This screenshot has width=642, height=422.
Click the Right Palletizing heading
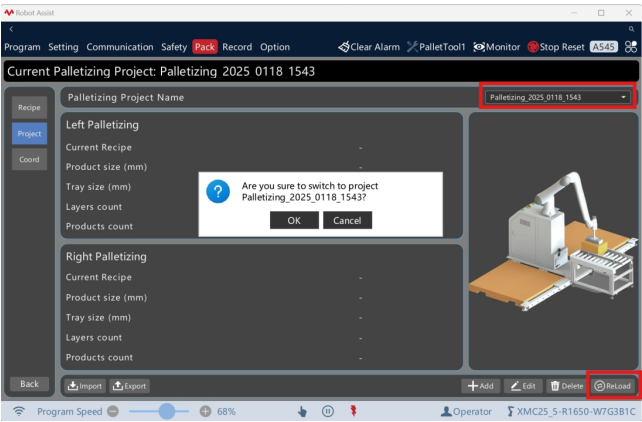pyautogui.click(x=106, y=257)
